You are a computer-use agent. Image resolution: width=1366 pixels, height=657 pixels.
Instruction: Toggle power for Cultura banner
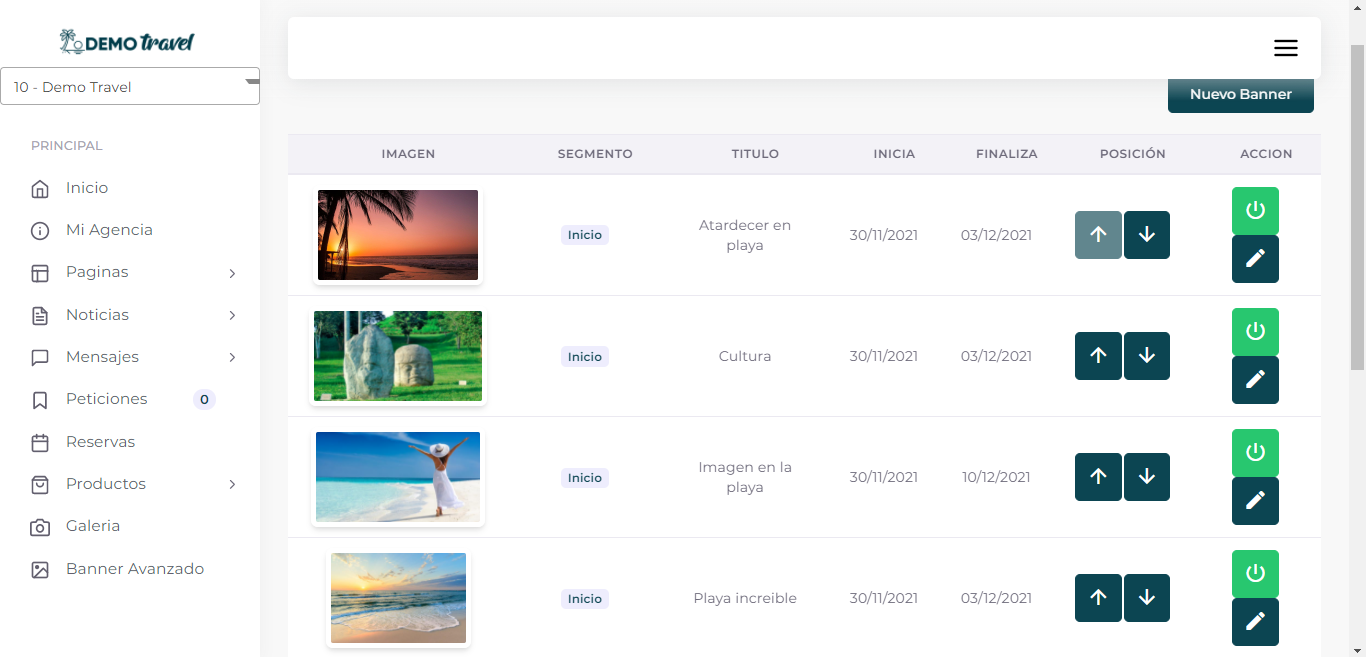coord(1255,332)
